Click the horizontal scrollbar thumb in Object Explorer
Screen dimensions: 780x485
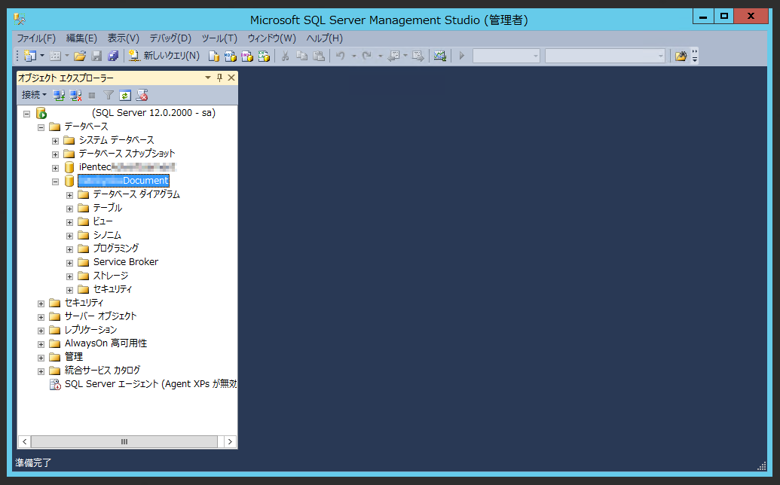tap(124, 442)
